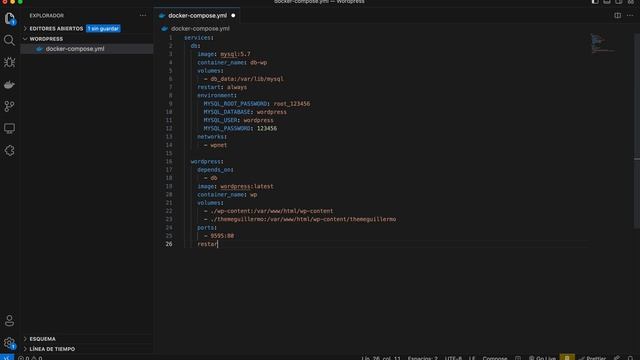This screenshot has height=360, width=640.
Task: Click 'environment:' key on line 8
Action: [217, 96]
